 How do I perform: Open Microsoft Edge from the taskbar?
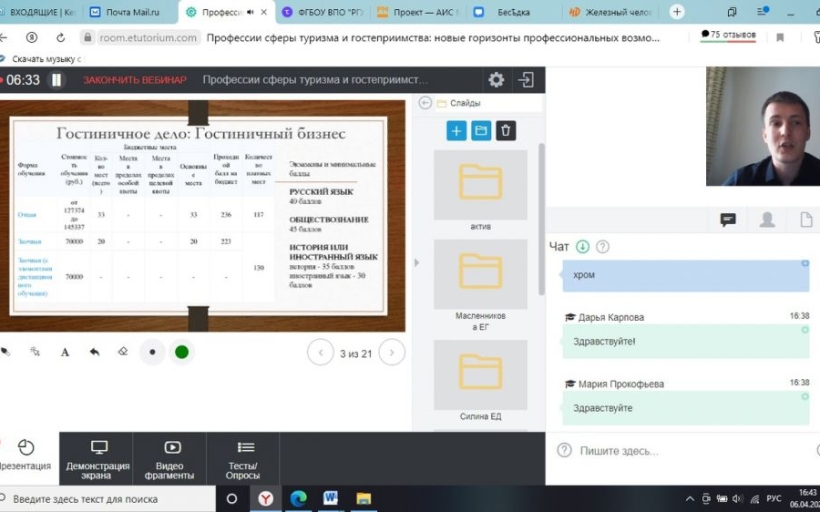point(298,499)
